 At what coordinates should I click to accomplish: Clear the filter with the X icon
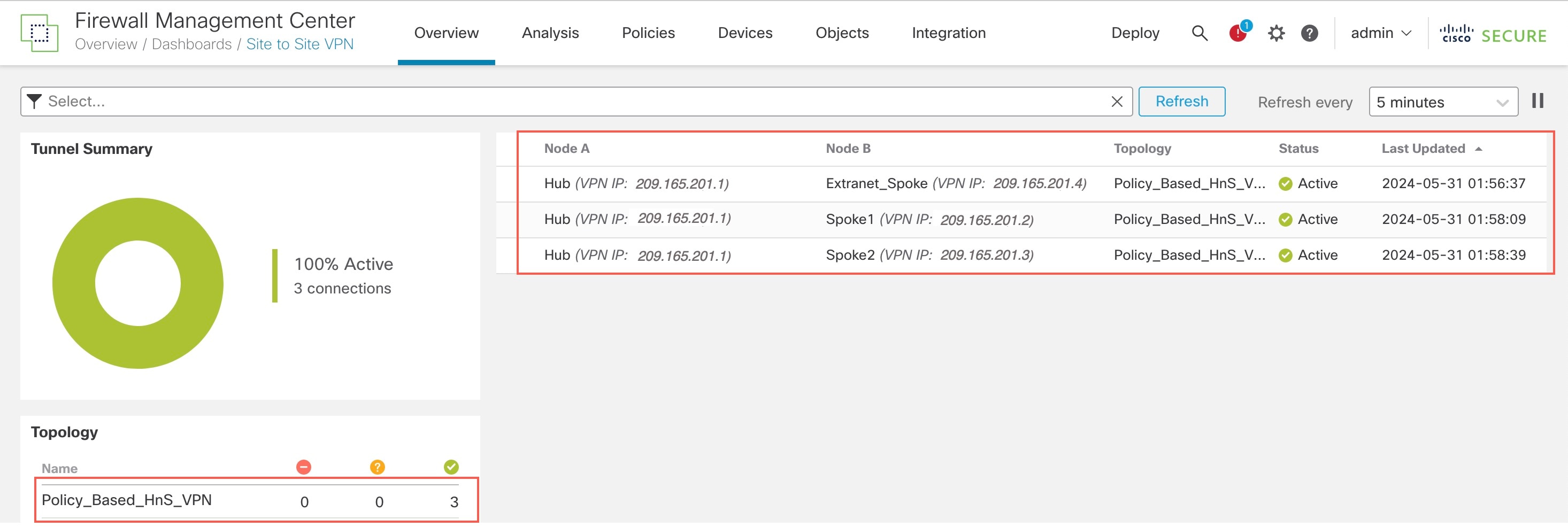click(1116, 102)
